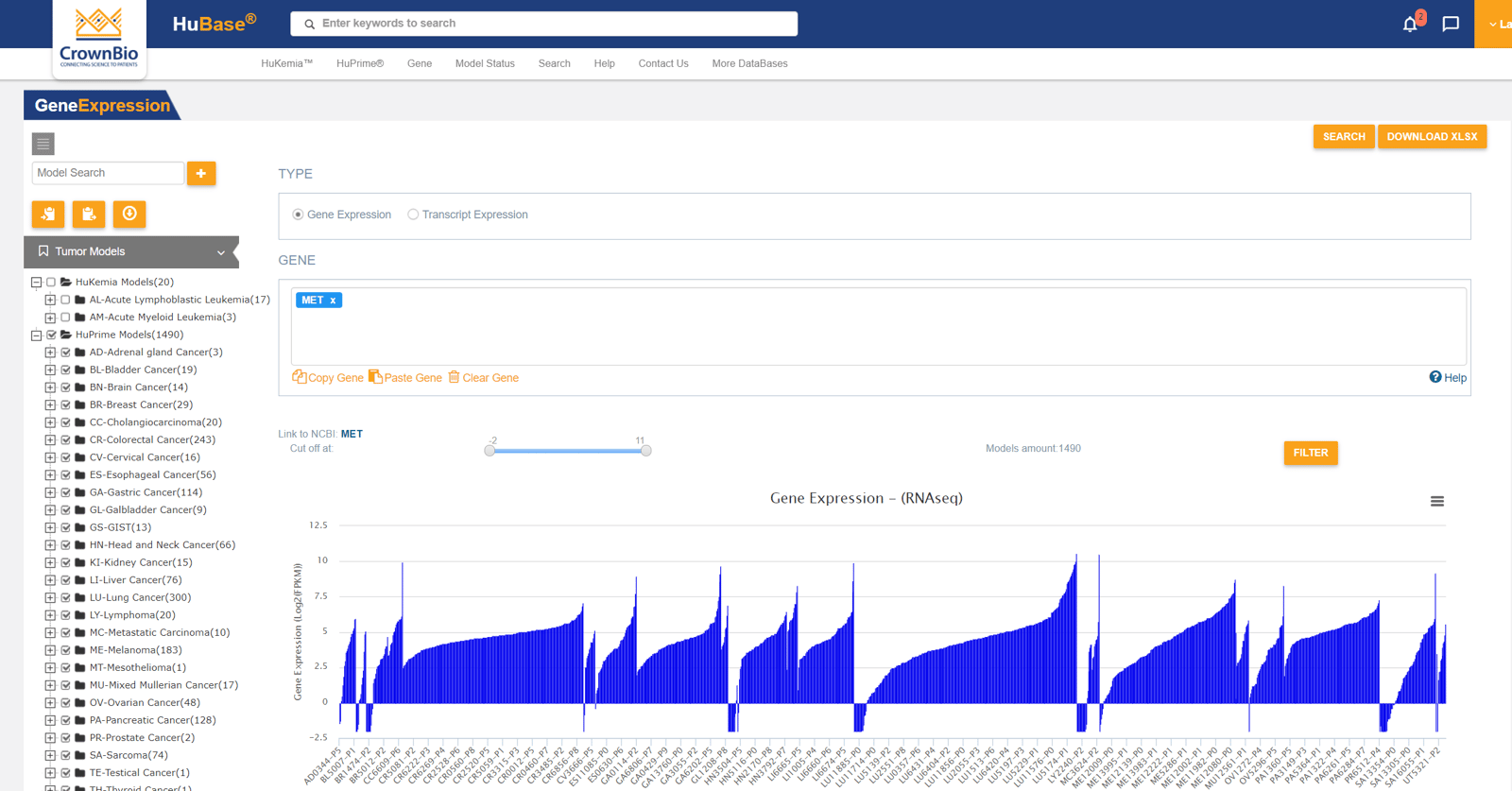The image size is (1512, 791).
Task: Open the notifications bell
Action: click(1410, 25)
